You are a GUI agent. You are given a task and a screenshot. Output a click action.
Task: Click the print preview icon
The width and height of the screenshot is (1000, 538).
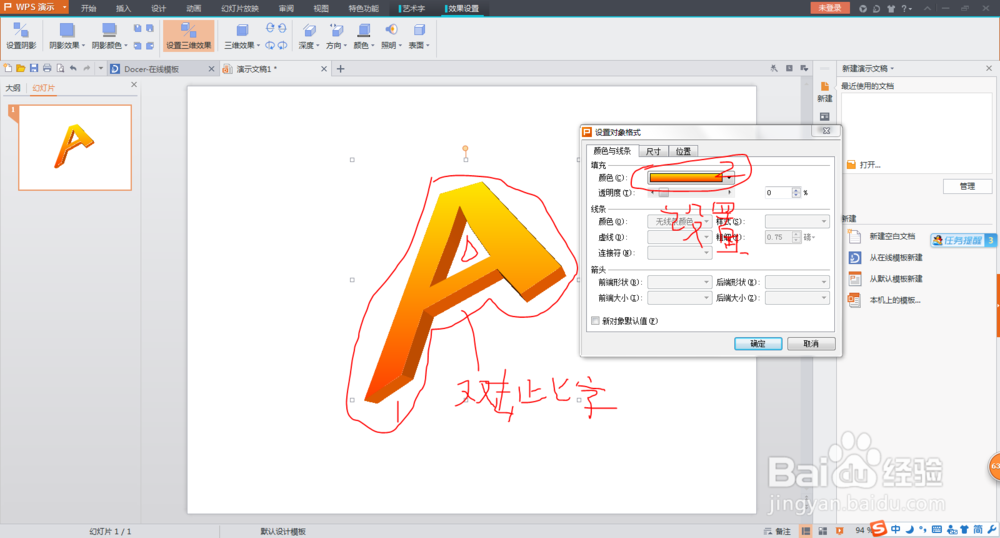60,68
